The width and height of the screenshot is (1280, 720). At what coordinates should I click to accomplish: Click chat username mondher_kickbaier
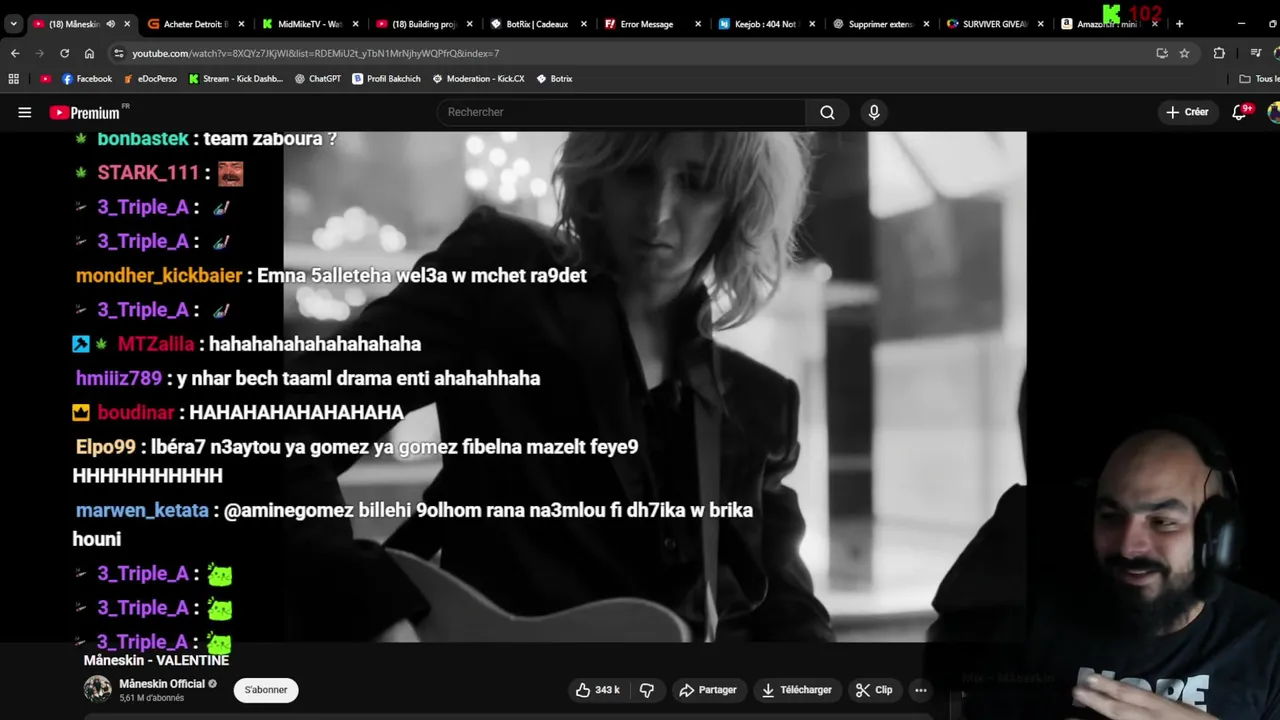(x=159, y=275)
